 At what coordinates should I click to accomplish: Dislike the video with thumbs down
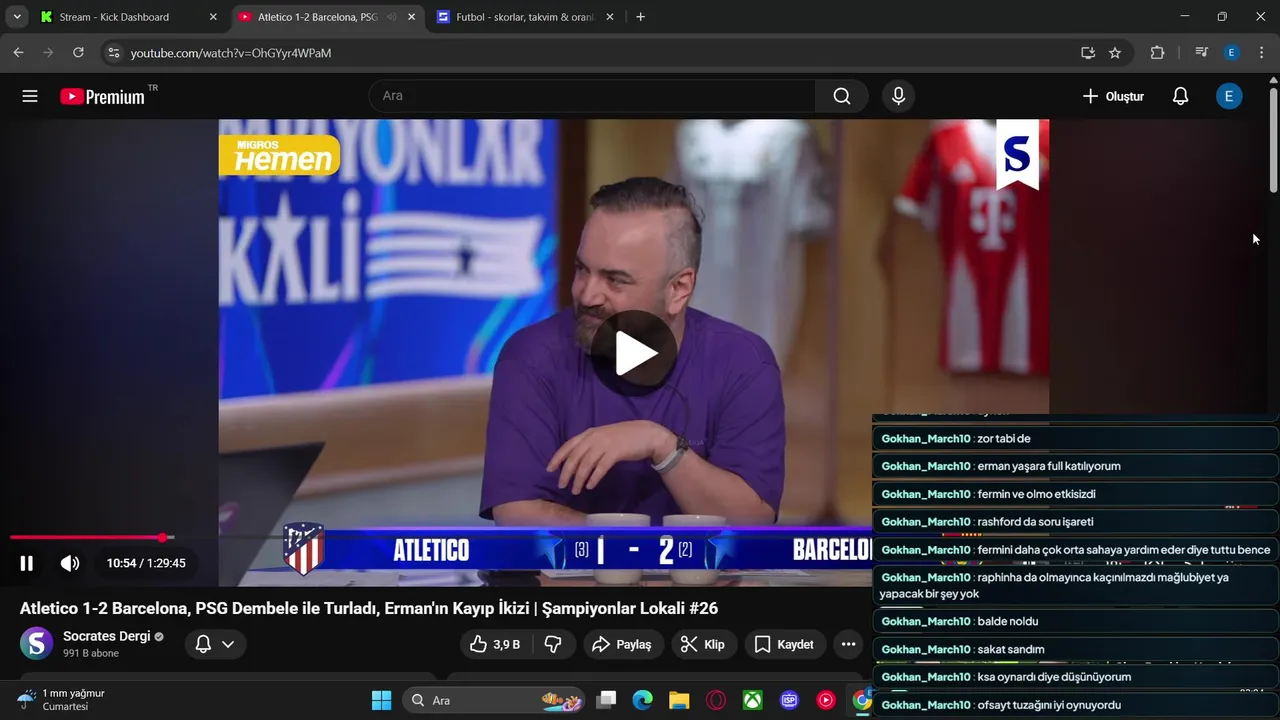point(553,645)
